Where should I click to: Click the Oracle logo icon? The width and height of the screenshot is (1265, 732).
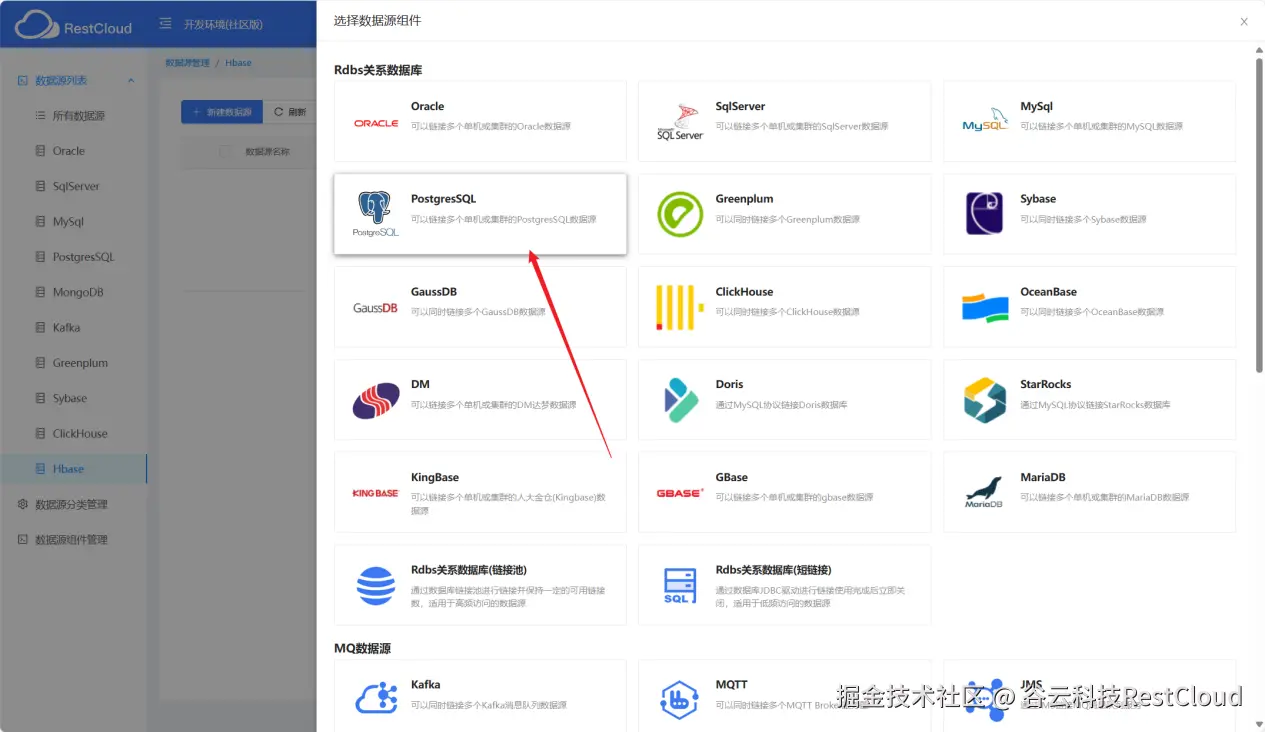[376, 123]
